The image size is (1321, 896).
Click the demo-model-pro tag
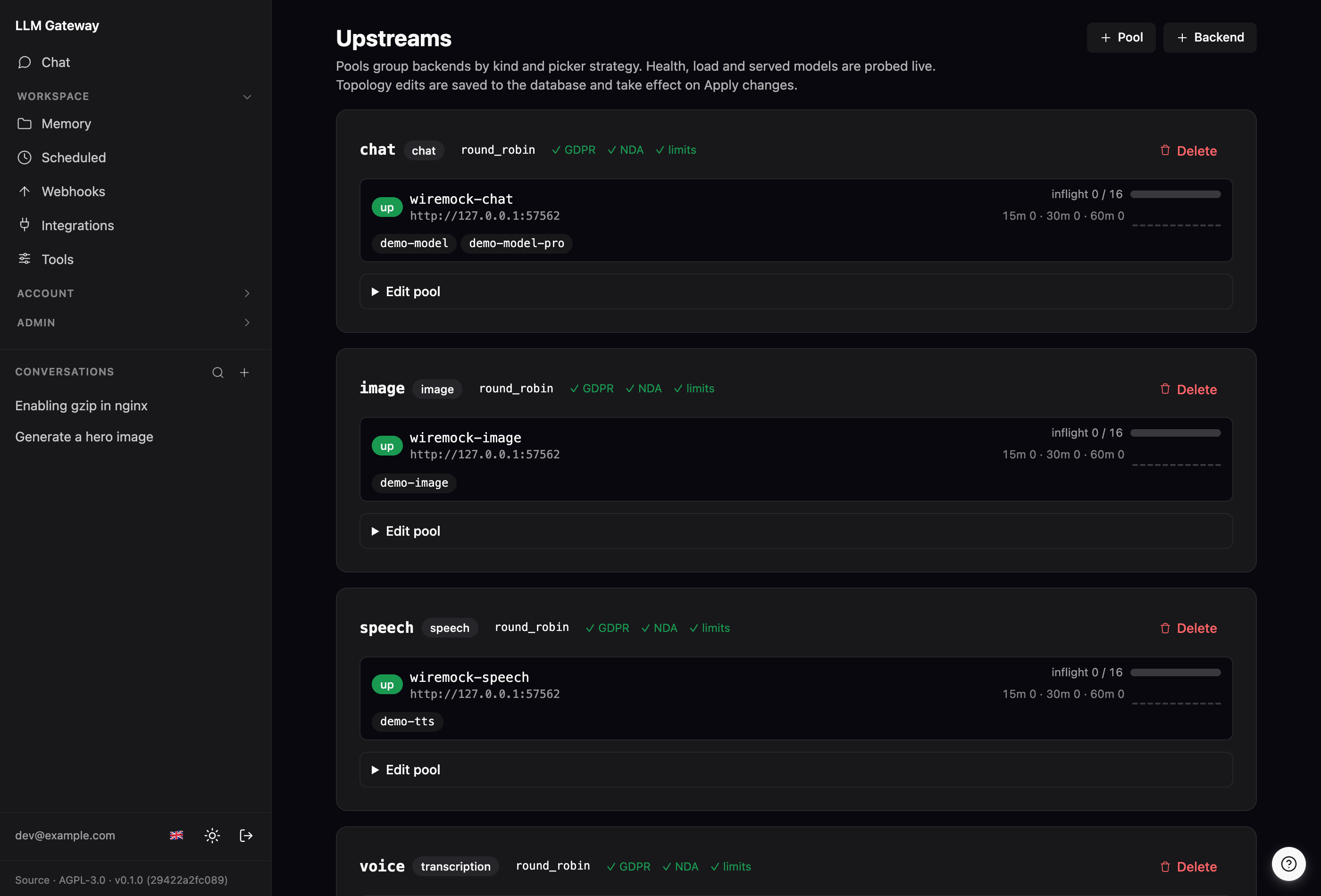coord(516,243)
